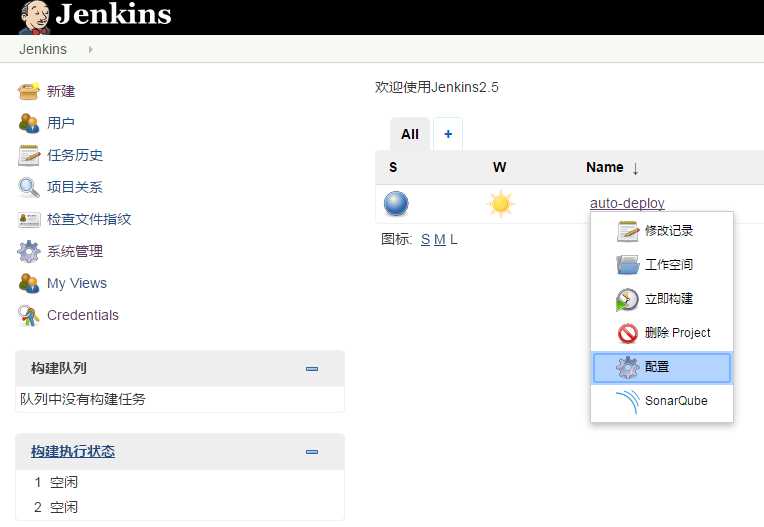The image size is (764, 527).
Task: Open the 任务历史 link
Action: tap(75, 155)
